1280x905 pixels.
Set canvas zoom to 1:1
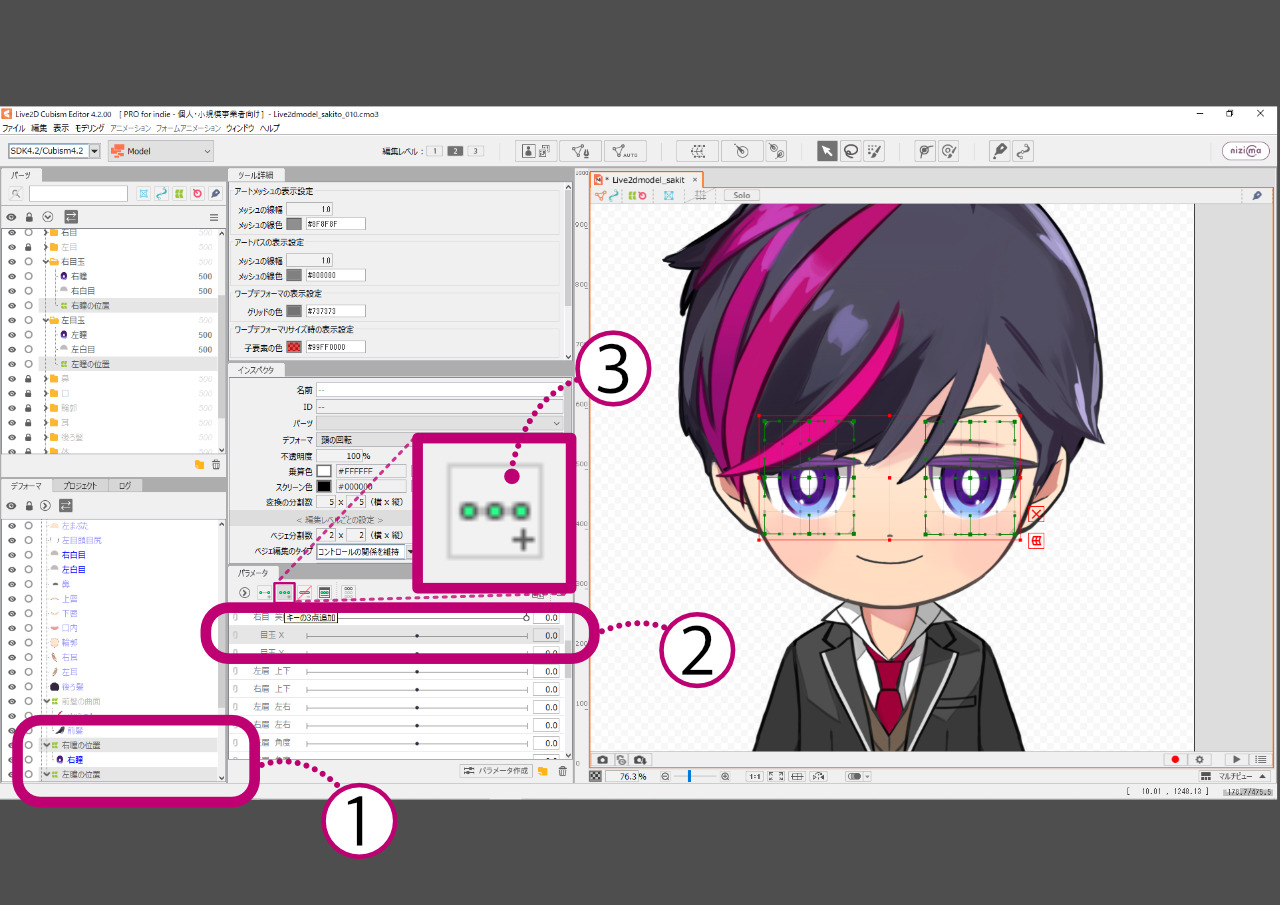(x=755, y=776)
